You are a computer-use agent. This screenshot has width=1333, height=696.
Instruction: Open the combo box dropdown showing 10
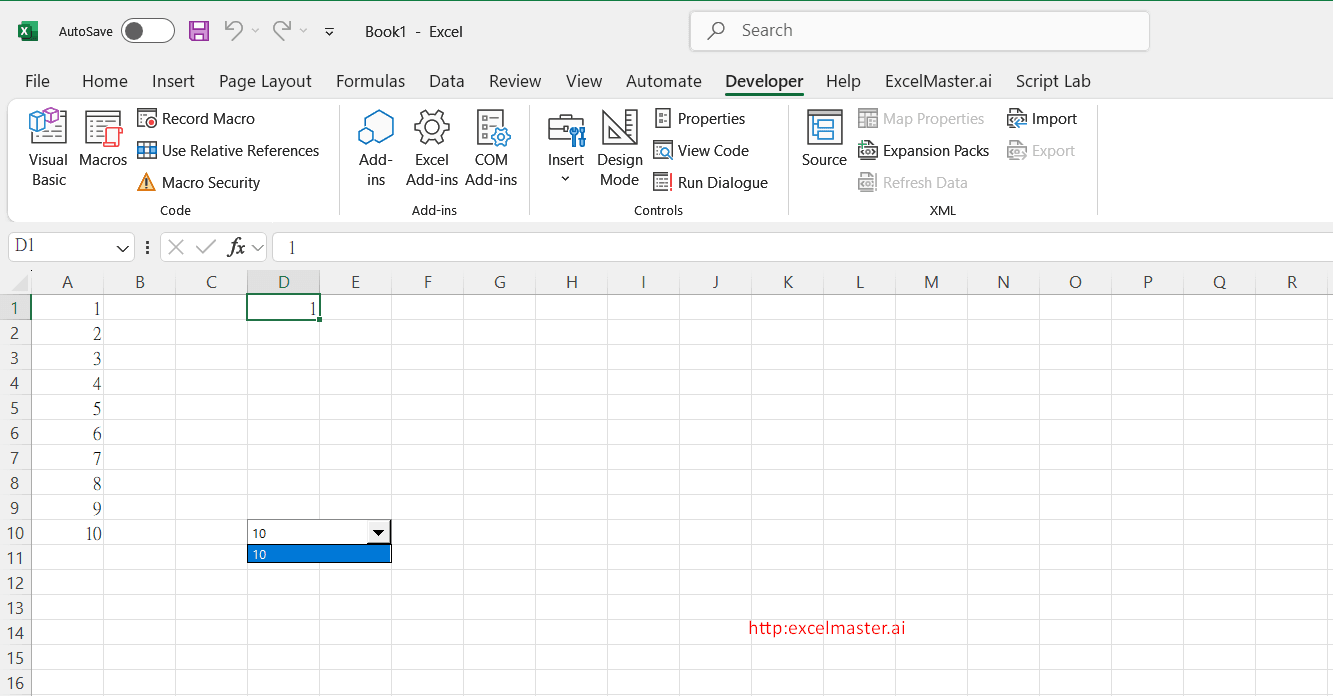pyautogui.click(x=378, y=532)
